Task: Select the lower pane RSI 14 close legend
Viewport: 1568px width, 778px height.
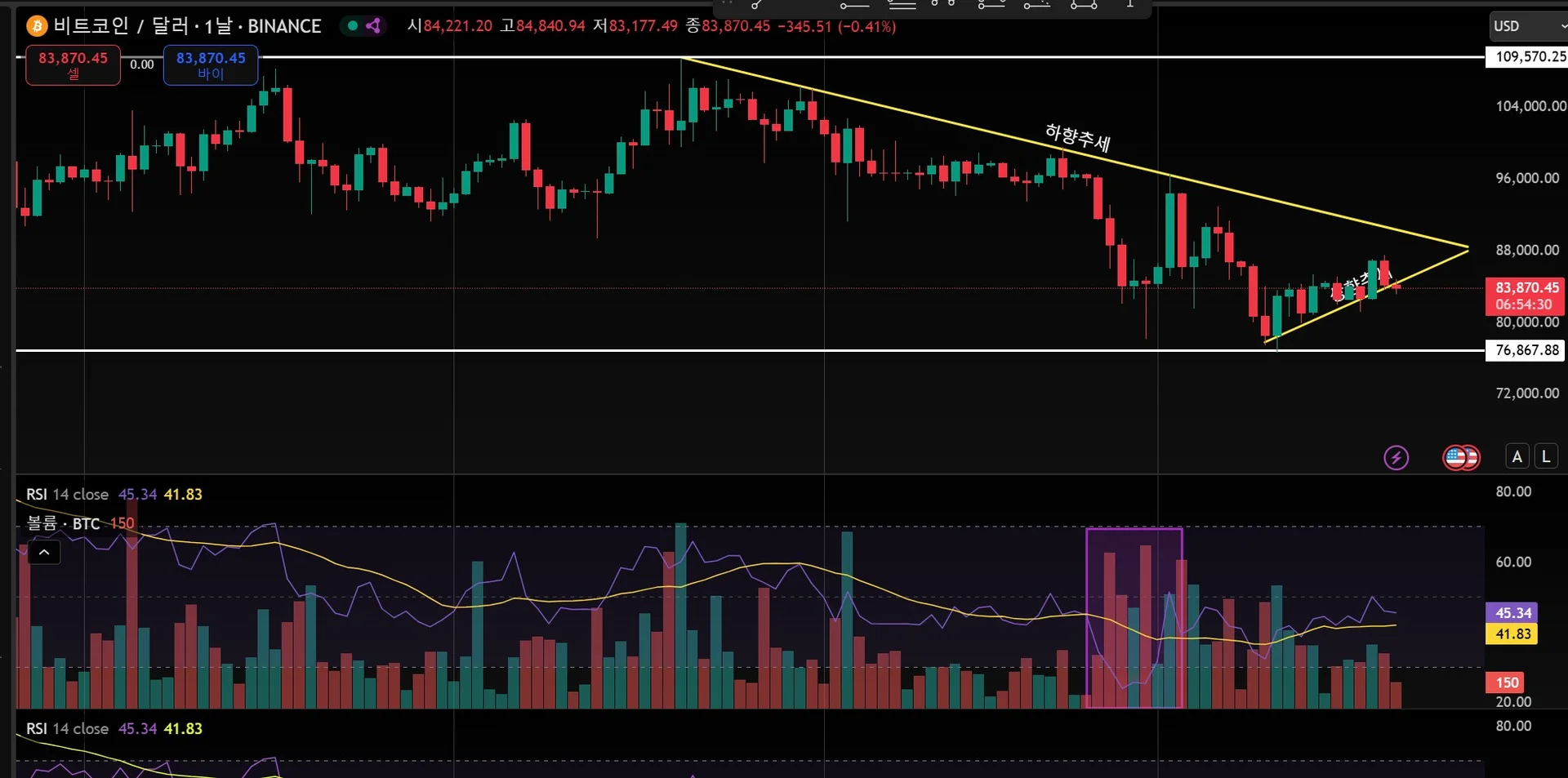Action: [67, 728]
